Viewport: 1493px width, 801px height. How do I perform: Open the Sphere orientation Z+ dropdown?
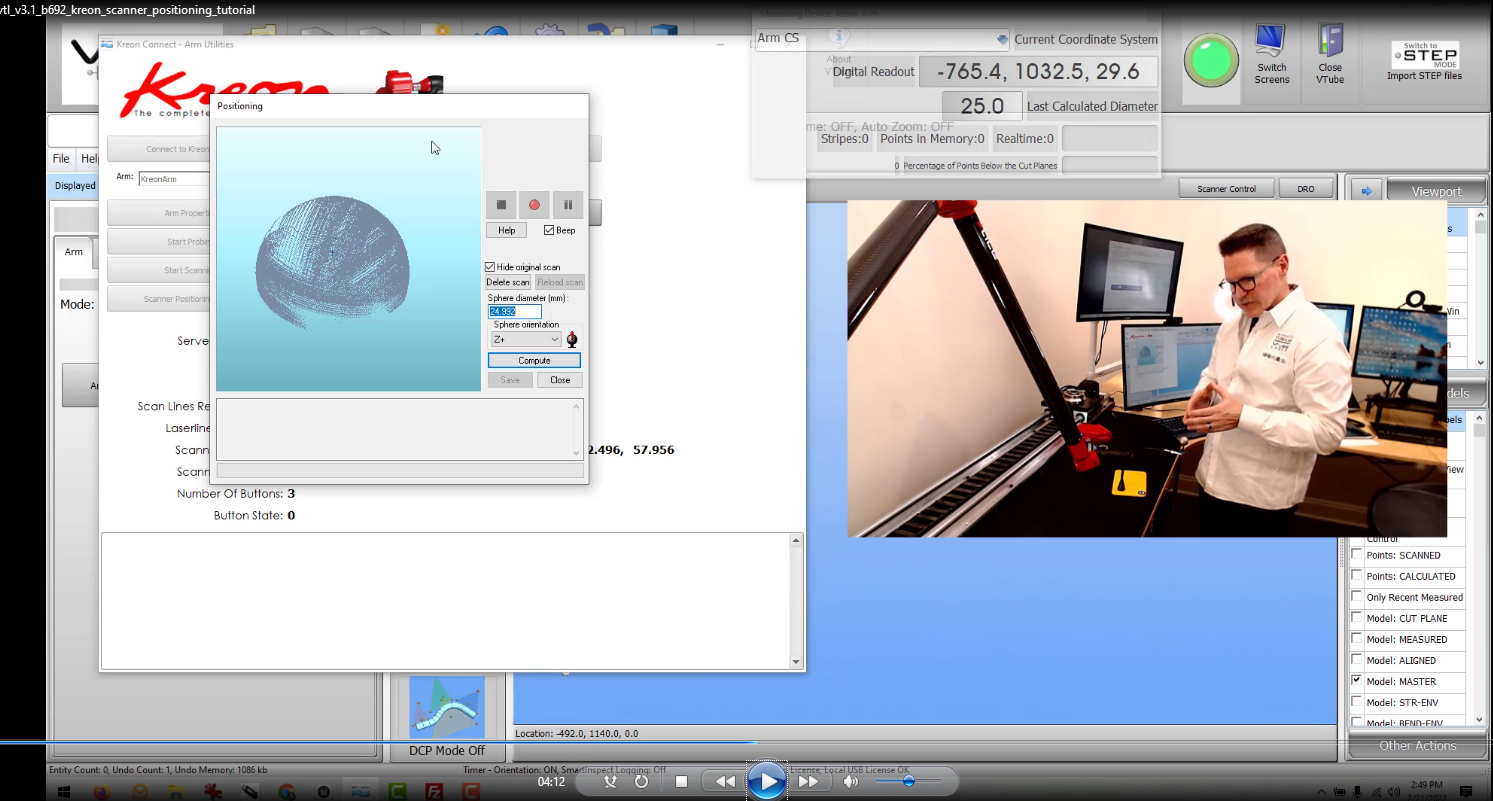click(526, 340)
